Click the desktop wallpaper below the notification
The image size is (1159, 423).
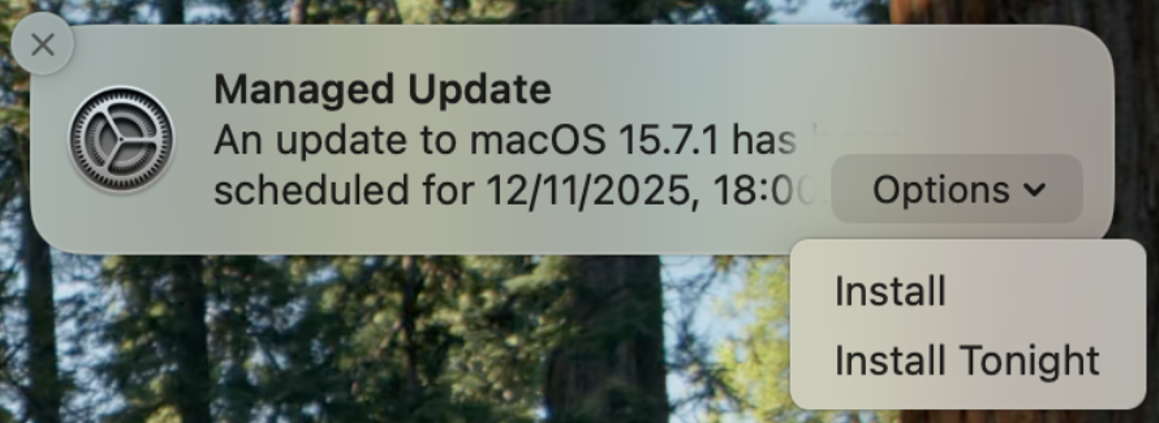pos(400,340)
